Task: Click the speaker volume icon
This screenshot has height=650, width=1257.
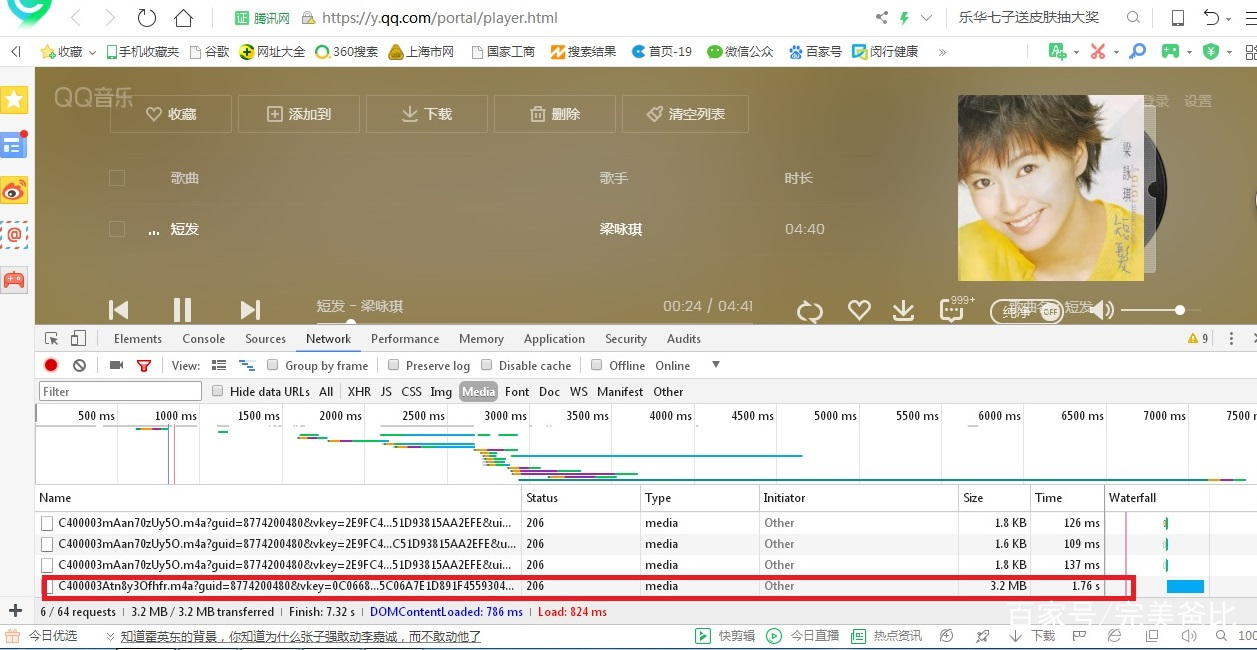Action: tap(1100, 310)
